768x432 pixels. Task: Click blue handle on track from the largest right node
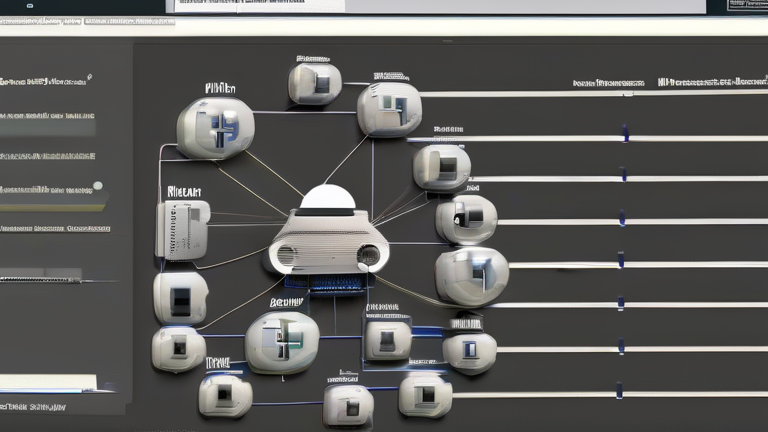[621, 260]
